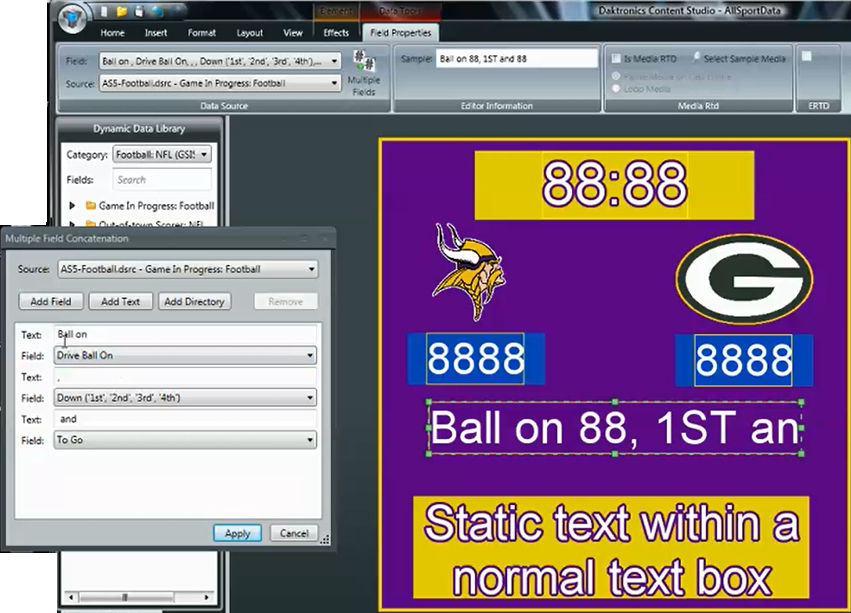851x613 pixels.
Task: Click the save icon in quick access toolbar
Action: [x=138, y=13]
